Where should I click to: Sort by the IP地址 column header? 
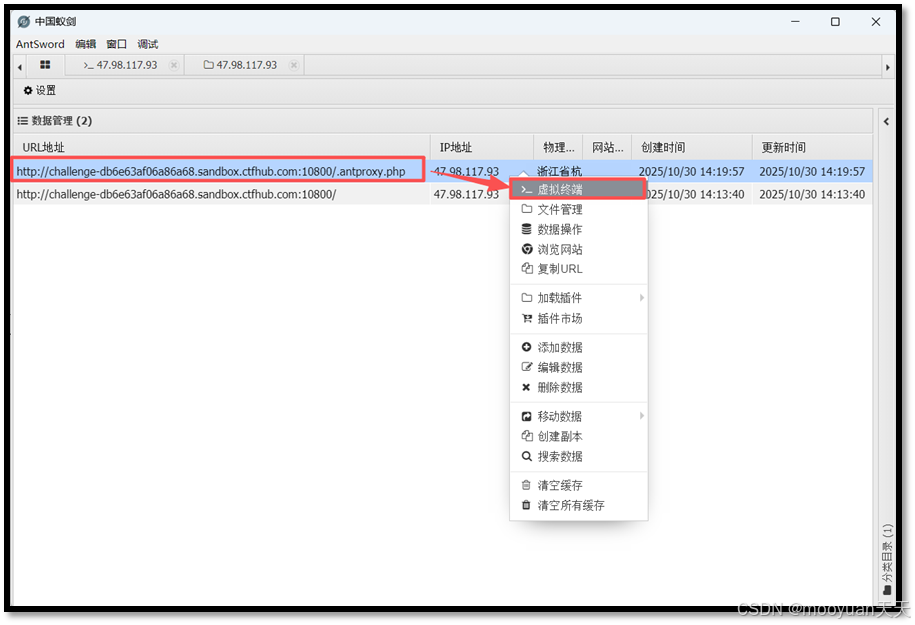(482, 148)
